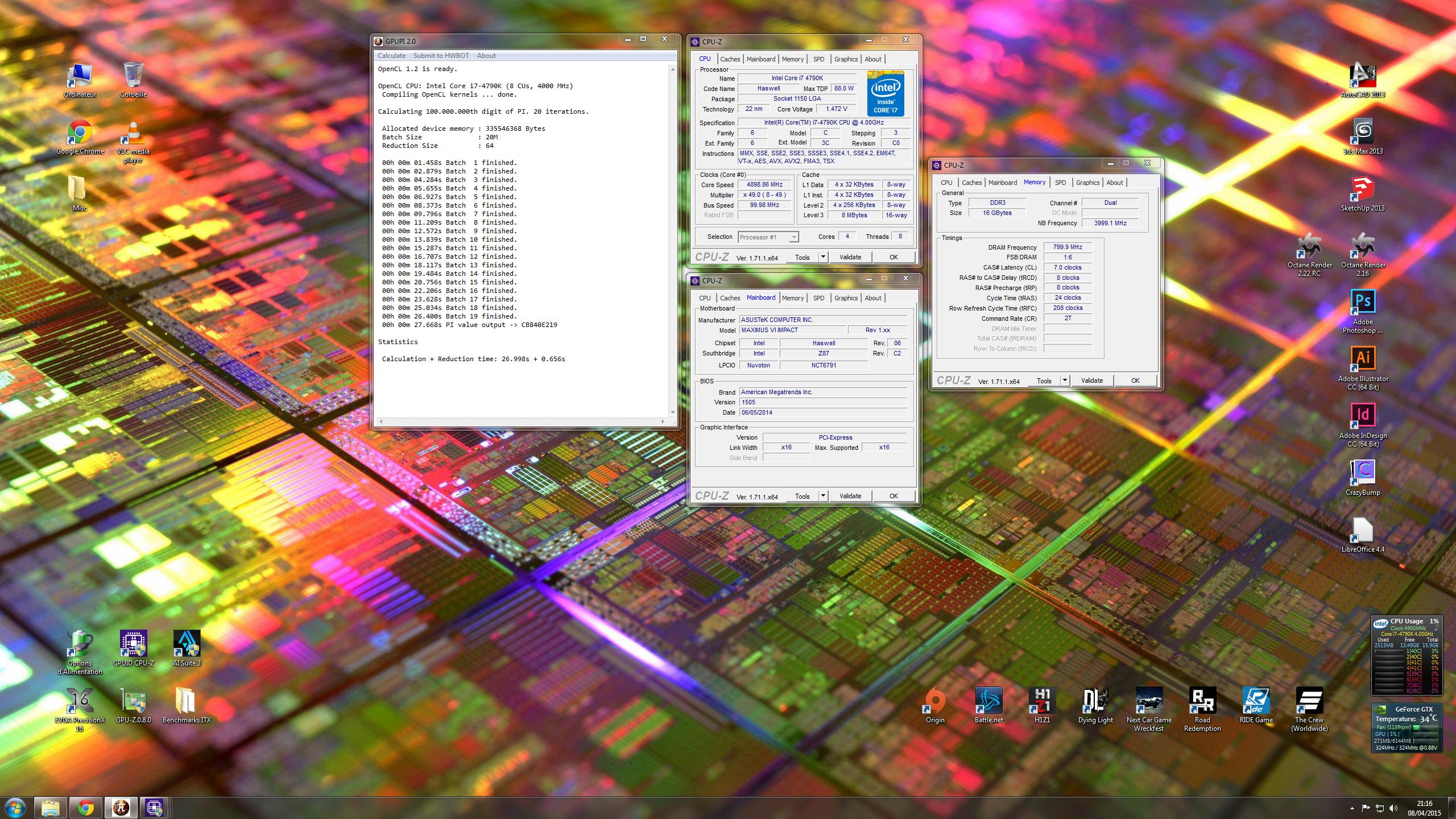Image resolution: width=1456 pixels, height=819 pixels.
Task: Select the H1Z1 game icon
Action: tap(1042, 706)
